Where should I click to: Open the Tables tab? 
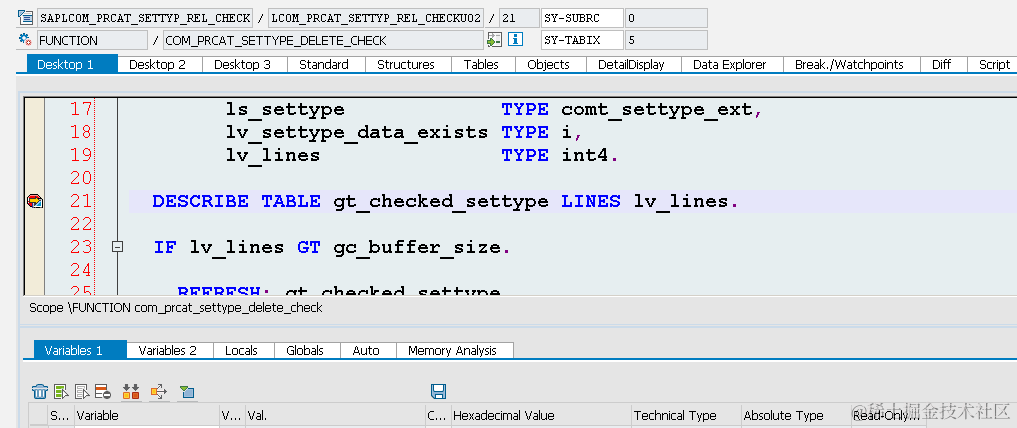481,64
